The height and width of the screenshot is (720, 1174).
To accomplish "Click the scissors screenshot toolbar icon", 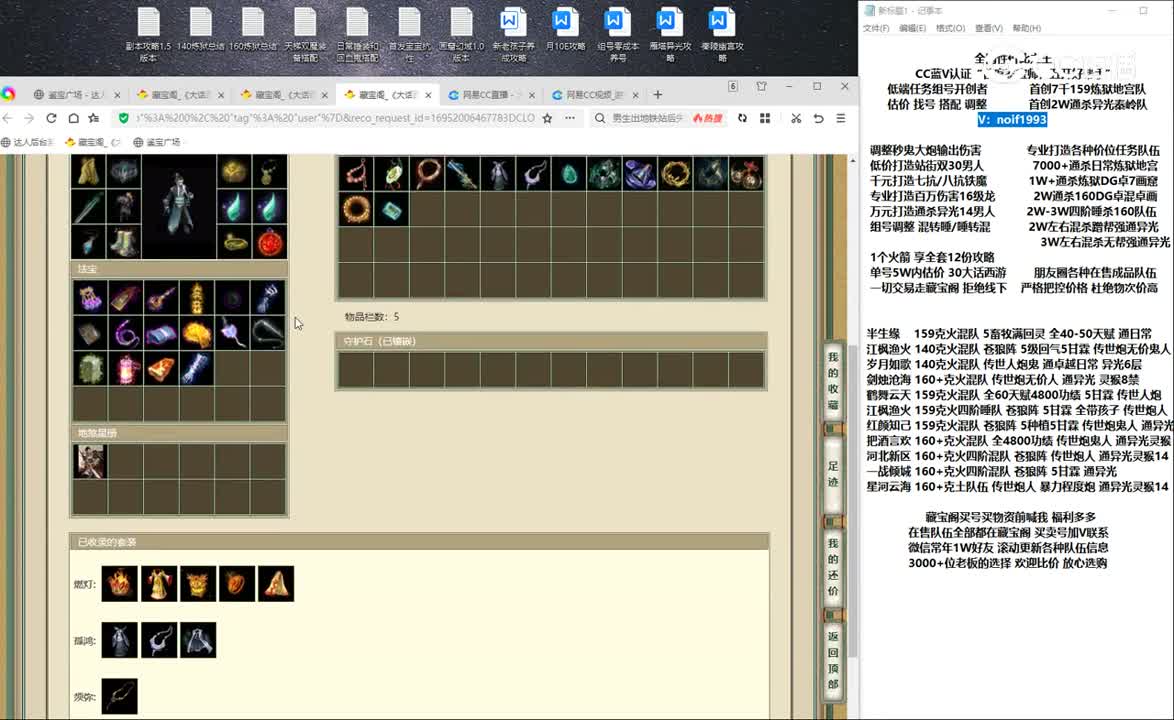I will [796, 118].
